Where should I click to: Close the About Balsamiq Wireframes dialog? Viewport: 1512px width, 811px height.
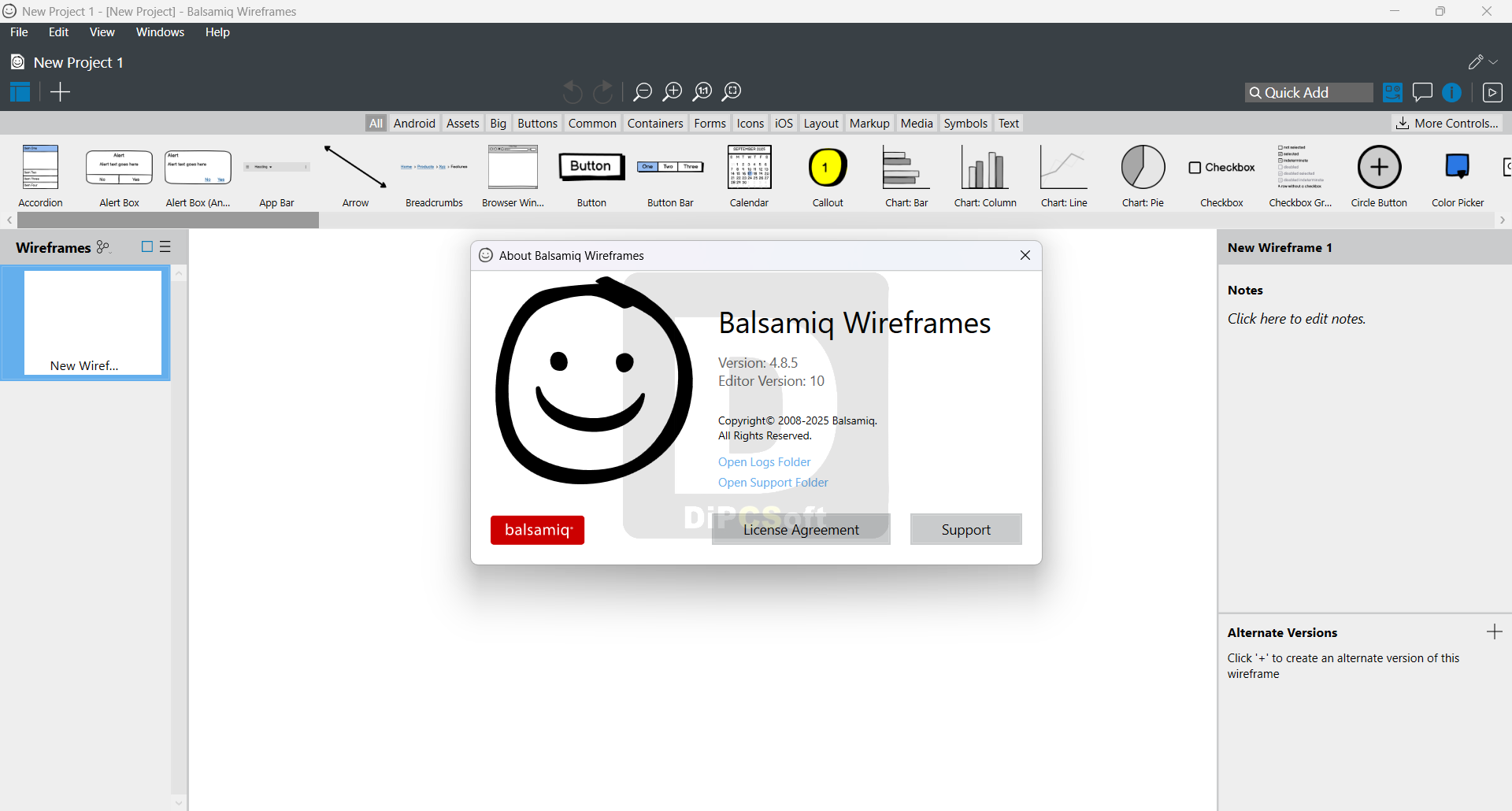coord(1025,255)
